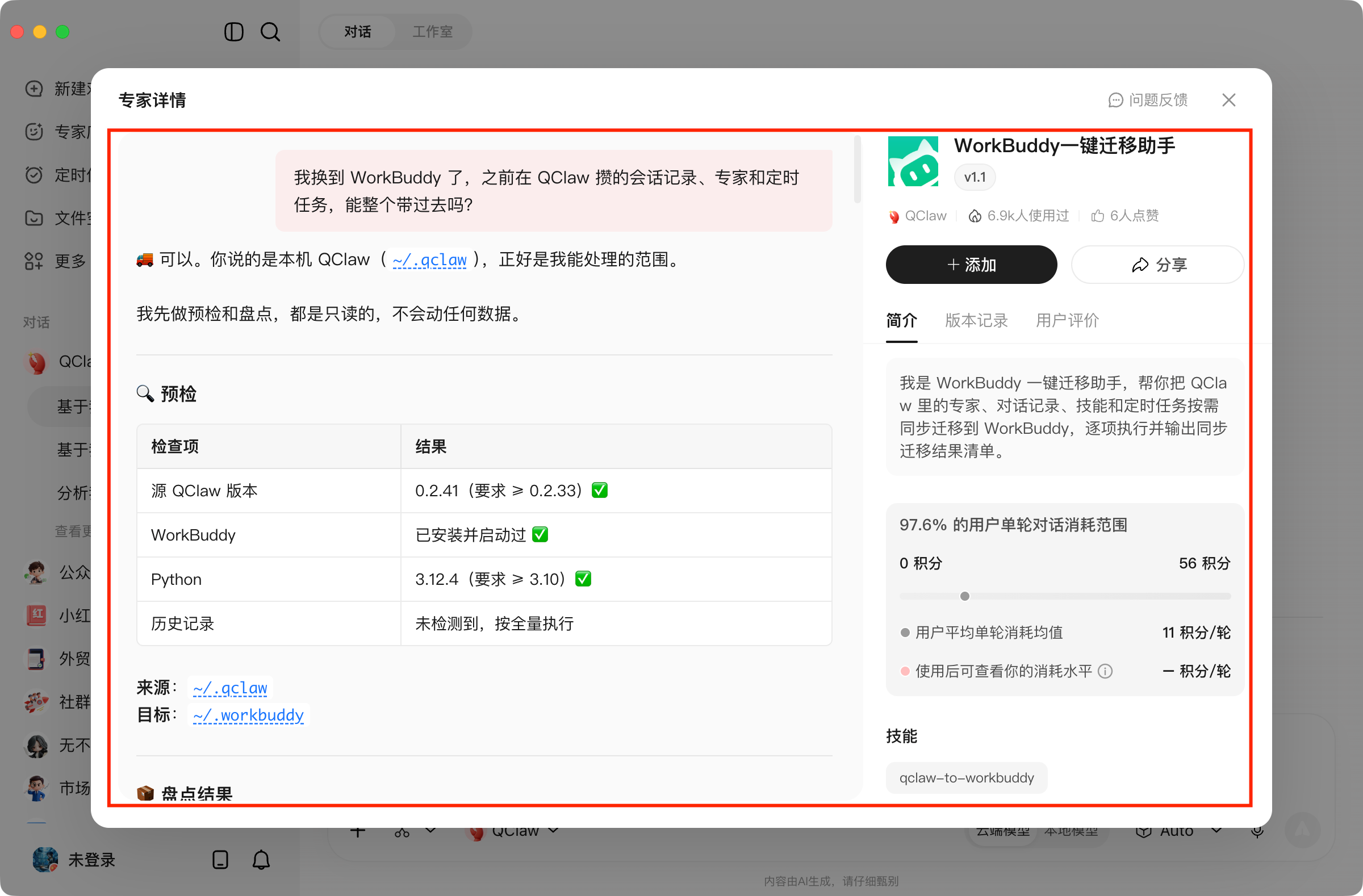Viewport: 1363px width, 896px height.
Task: Click the 已安装并启动过 result cell
Action: click(616, 535)
